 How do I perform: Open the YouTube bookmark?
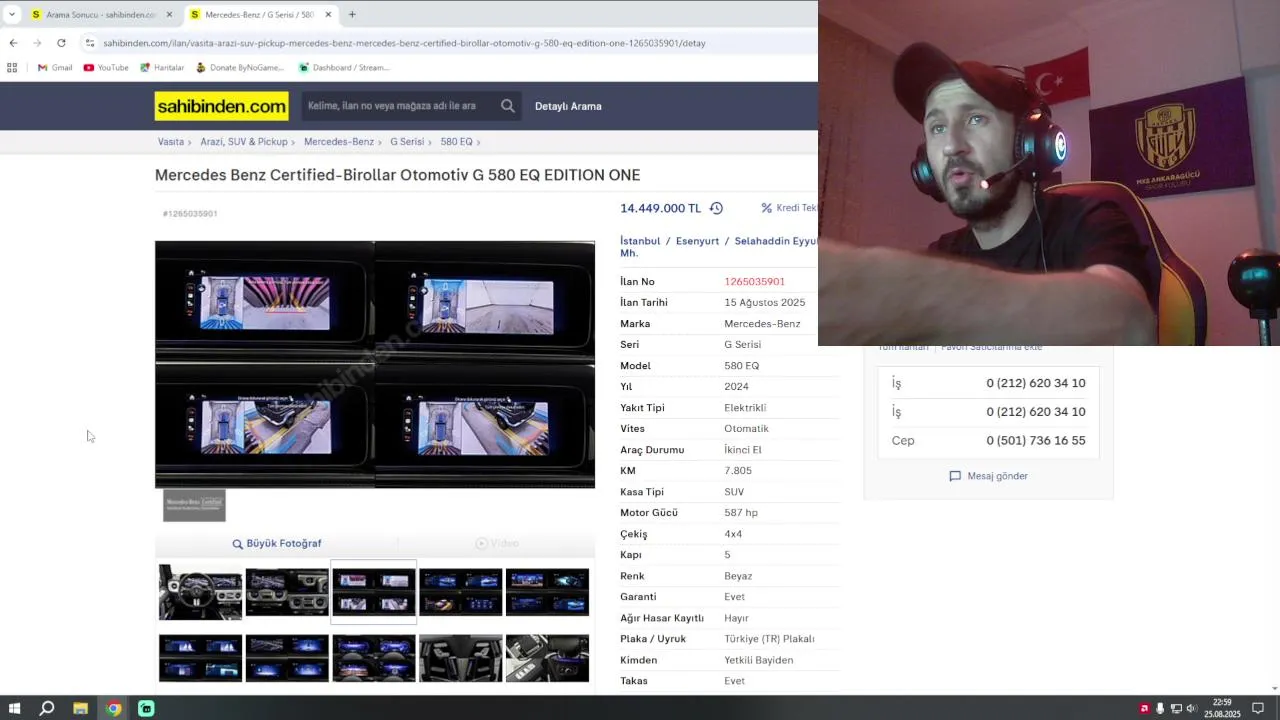106,68
